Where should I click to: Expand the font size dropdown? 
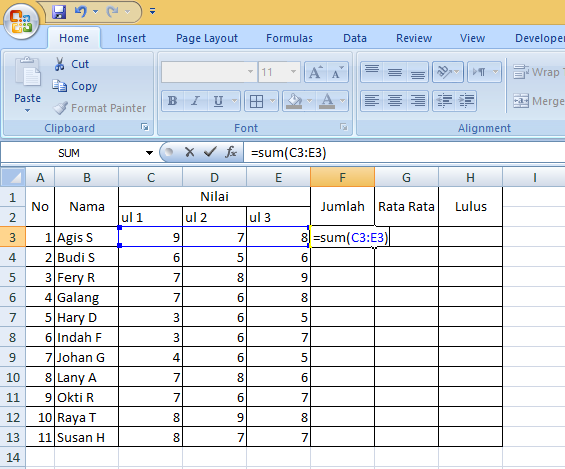(293, 72)
